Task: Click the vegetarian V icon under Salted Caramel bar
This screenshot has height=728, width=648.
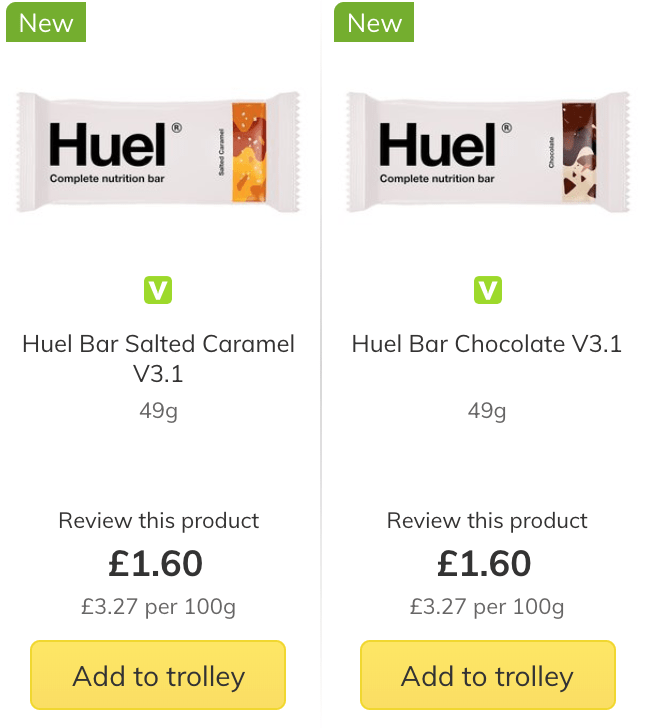Action: (158, 290)
